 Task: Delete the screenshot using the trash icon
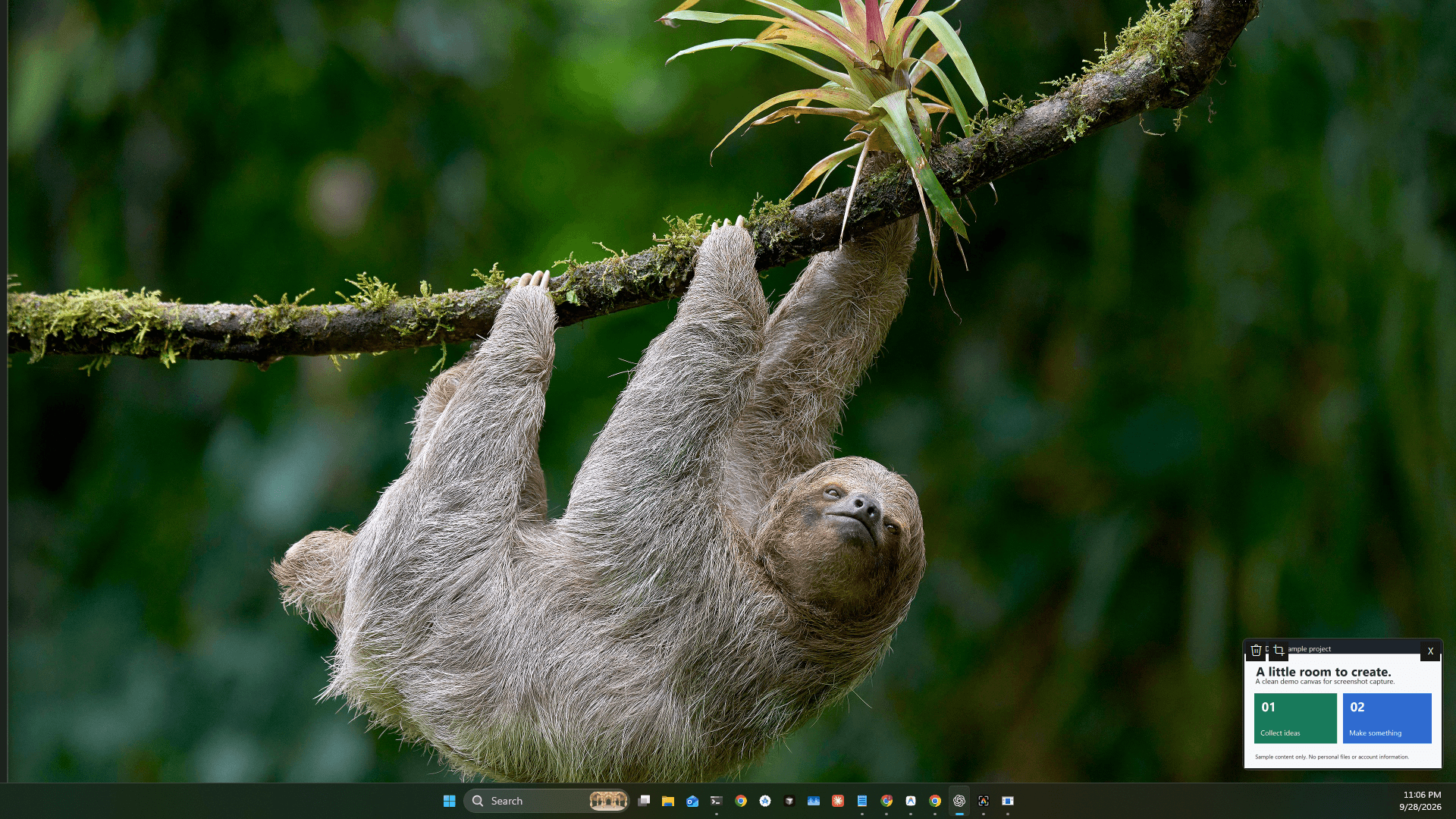(1256, 650)
